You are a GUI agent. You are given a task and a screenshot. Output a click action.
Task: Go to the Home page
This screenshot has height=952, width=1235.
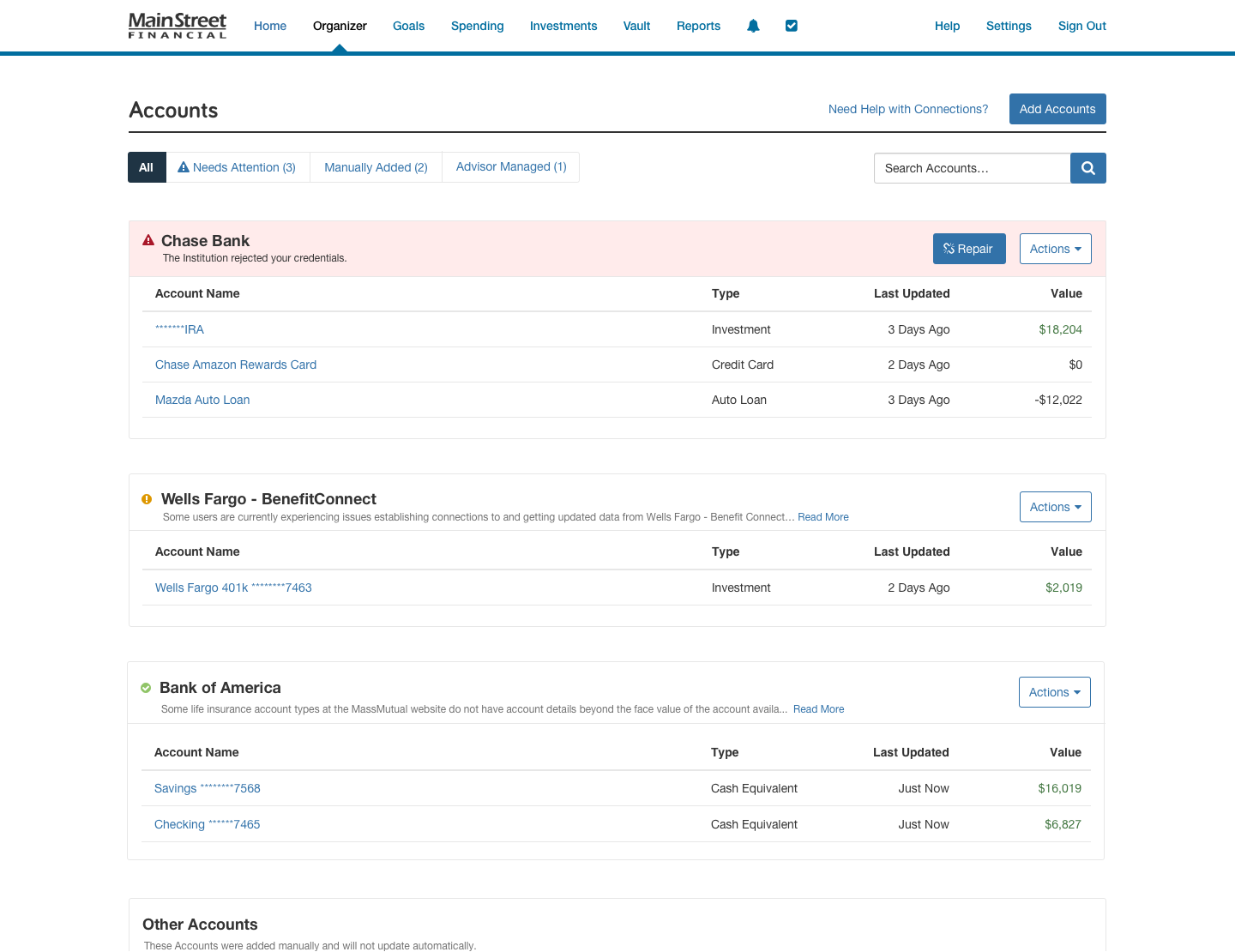[x=270, y=26]
